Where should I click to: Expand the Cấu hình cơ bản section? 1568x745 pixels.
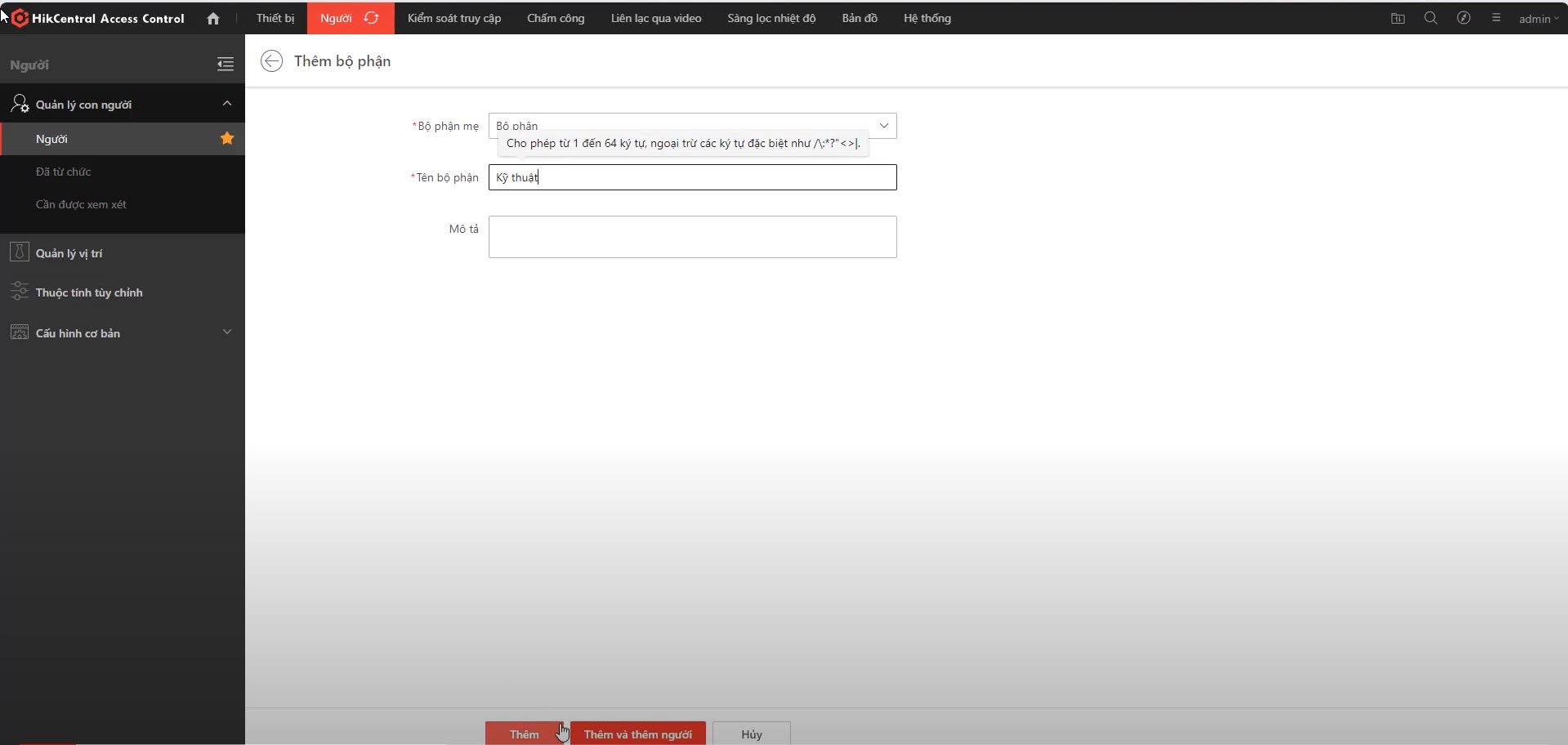click(227, 332)
